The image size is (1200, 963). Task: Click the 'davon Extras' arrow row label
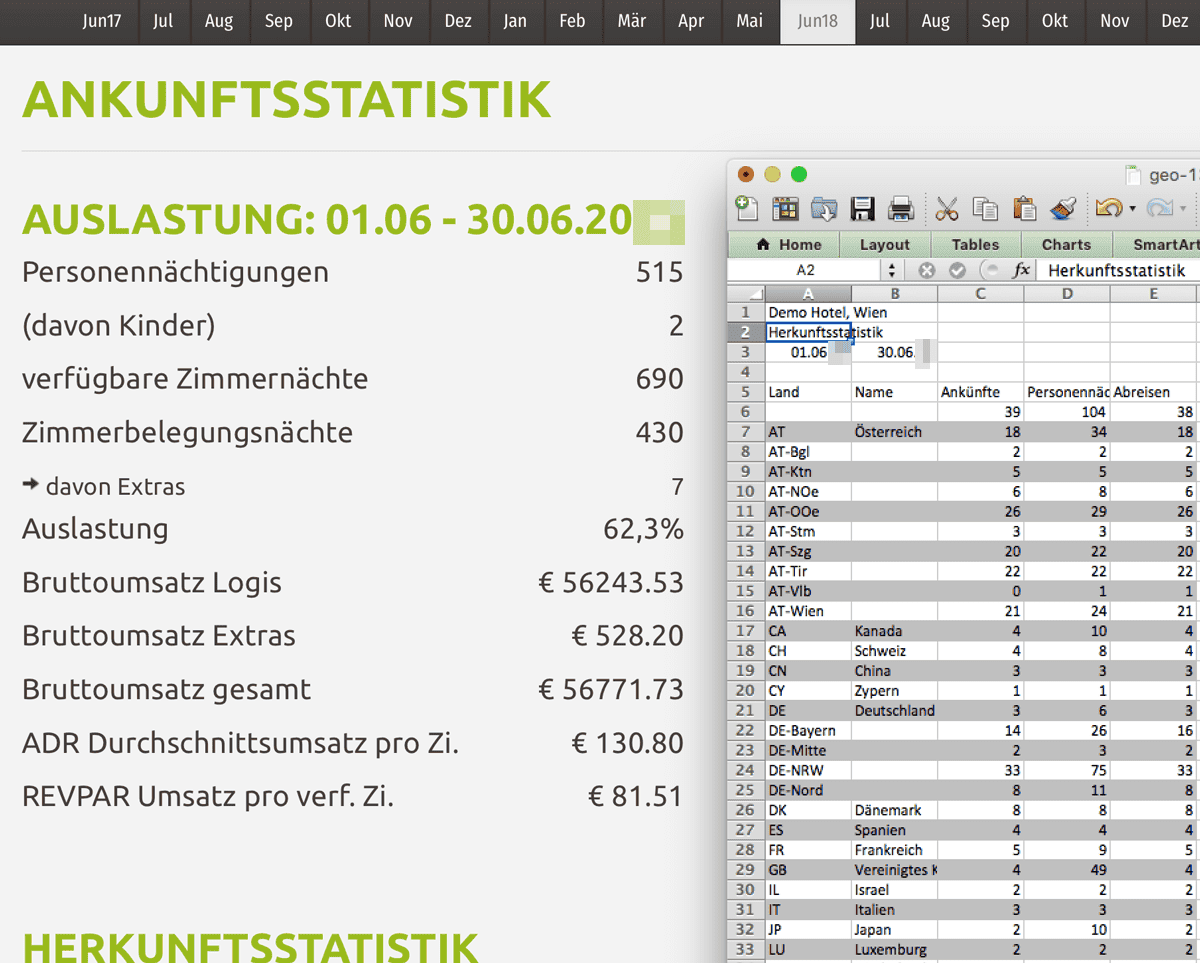pyautogui.click(x=104, y=487)
